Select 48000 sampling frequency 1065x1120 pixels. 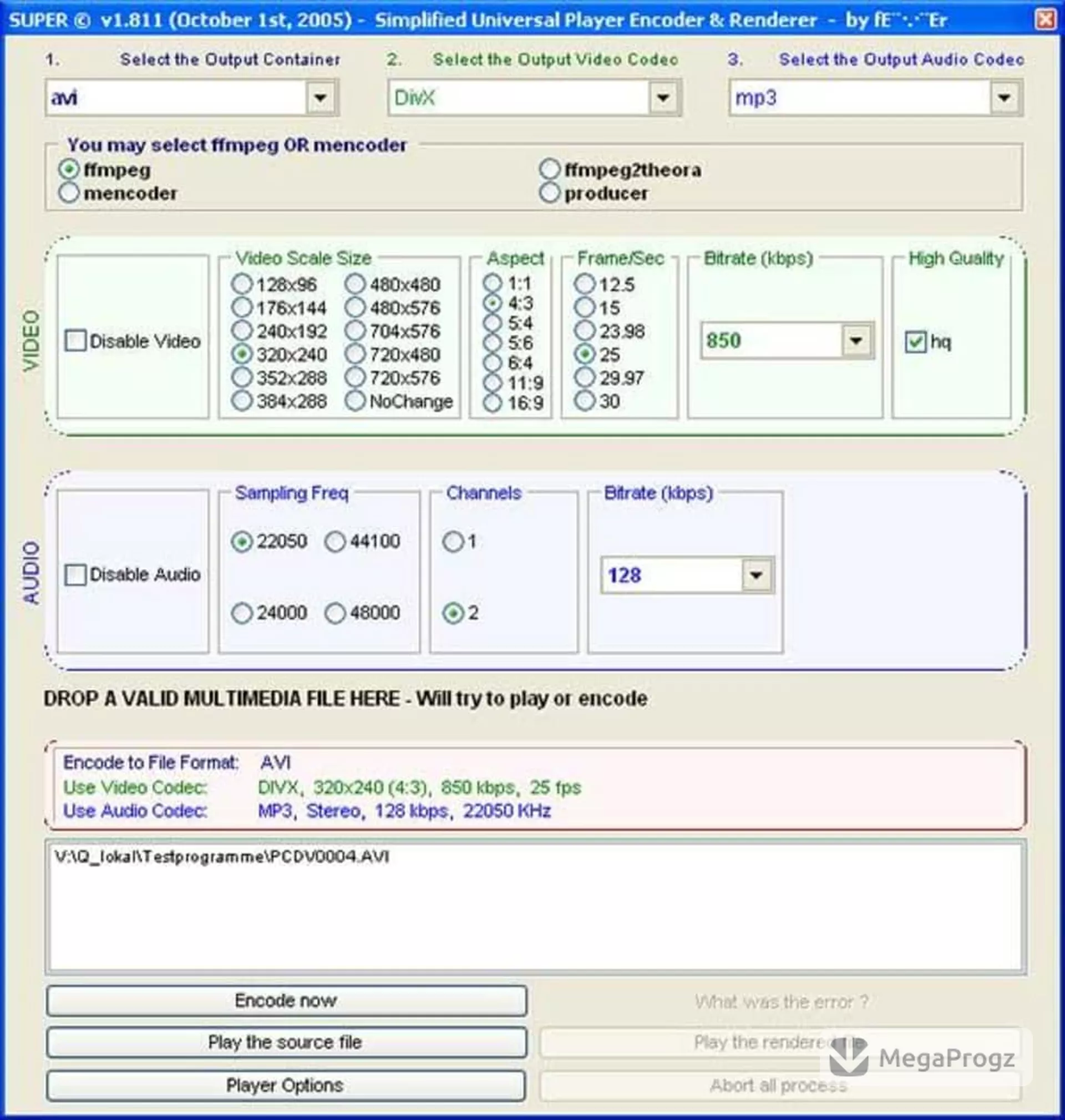335,613
